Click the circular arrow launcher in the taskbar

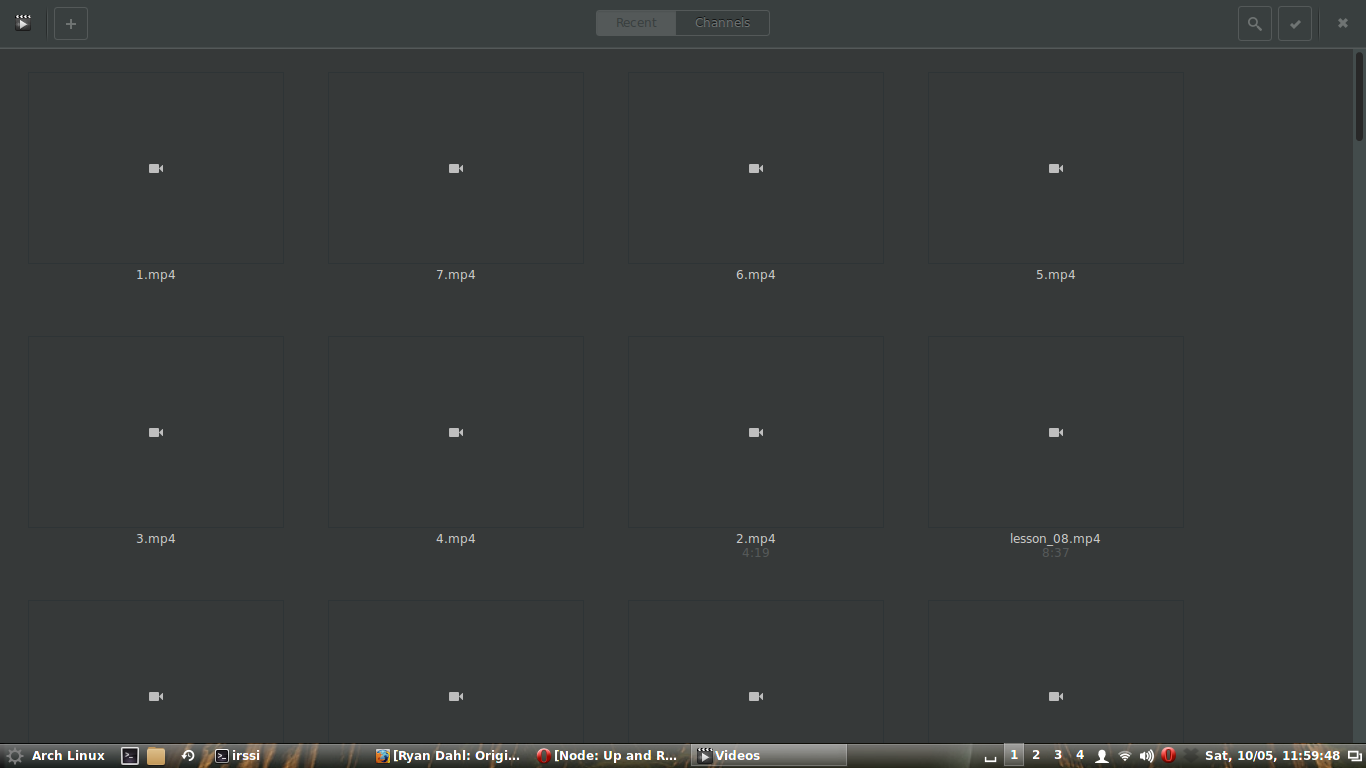click(x=188, y=756)
